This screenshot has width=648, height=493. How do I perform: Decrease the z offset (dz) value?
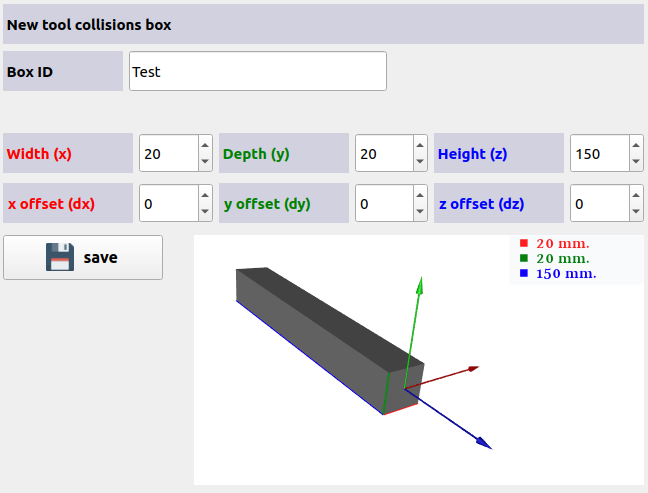[636, 212]
